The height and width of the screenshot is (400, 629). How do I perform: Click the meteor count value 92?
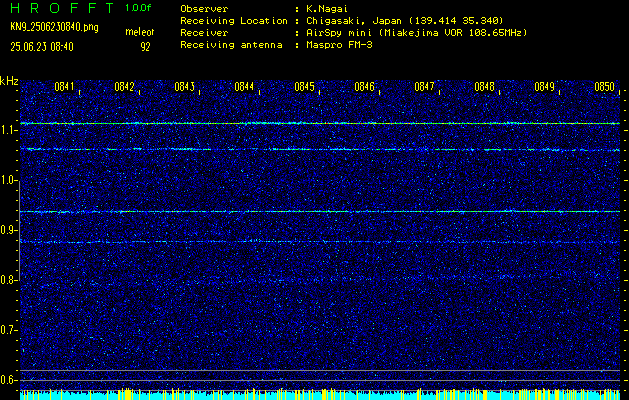pyautogui.click(x=145, y=47)
